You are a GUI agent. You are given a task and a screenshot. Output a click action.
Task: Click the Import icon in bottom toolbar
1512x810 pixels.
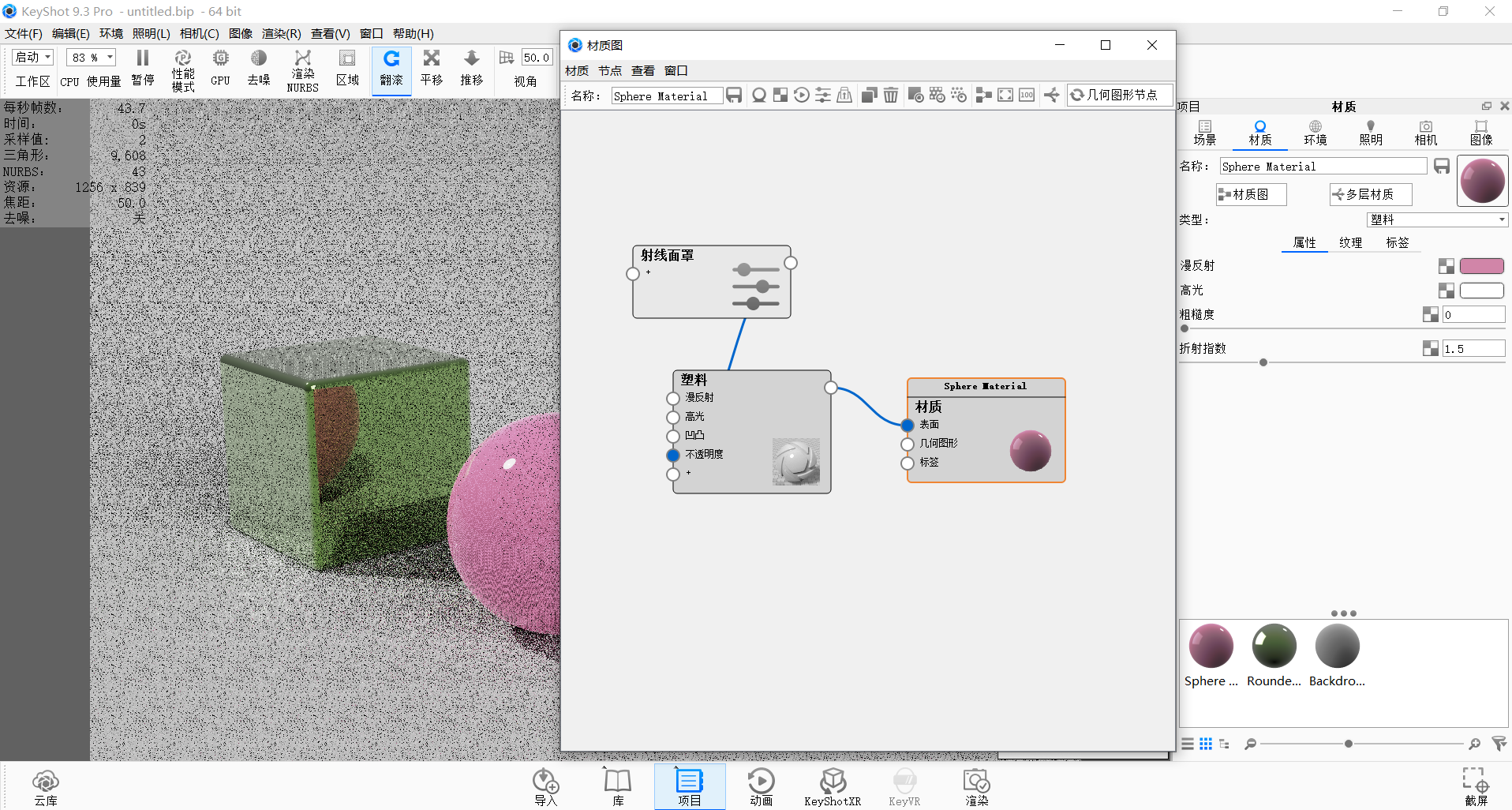(545, 787)
